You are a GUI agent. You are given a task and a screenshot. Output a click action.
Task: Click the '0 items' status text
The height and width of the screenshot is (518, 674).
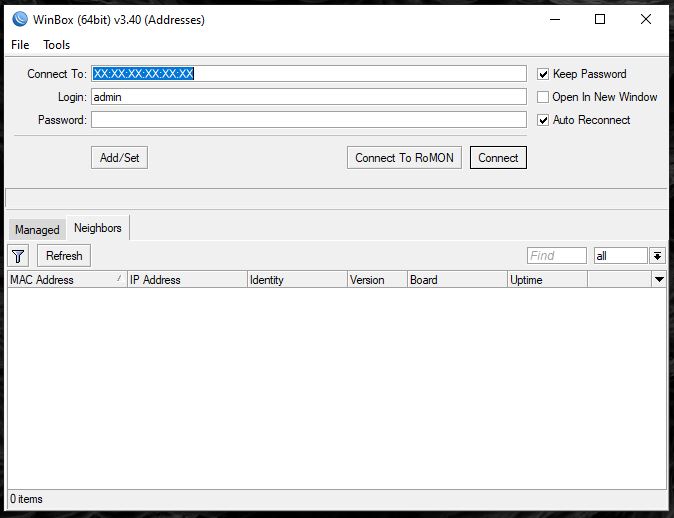pyautogui.click(x=26, y=499)
